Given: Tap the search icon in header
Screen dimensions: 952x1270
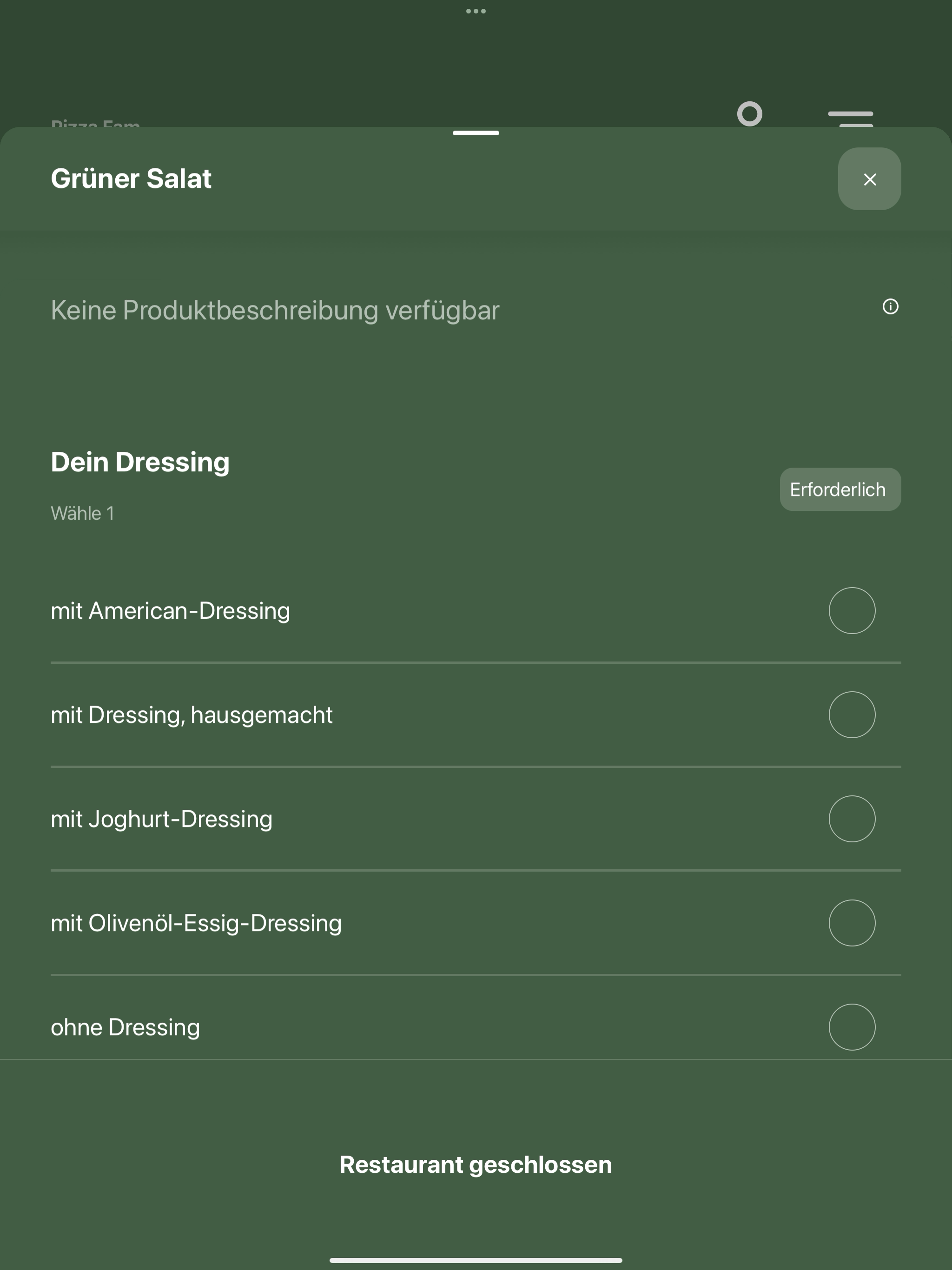Looking at the screenshot, I should [x=750, y=114].
